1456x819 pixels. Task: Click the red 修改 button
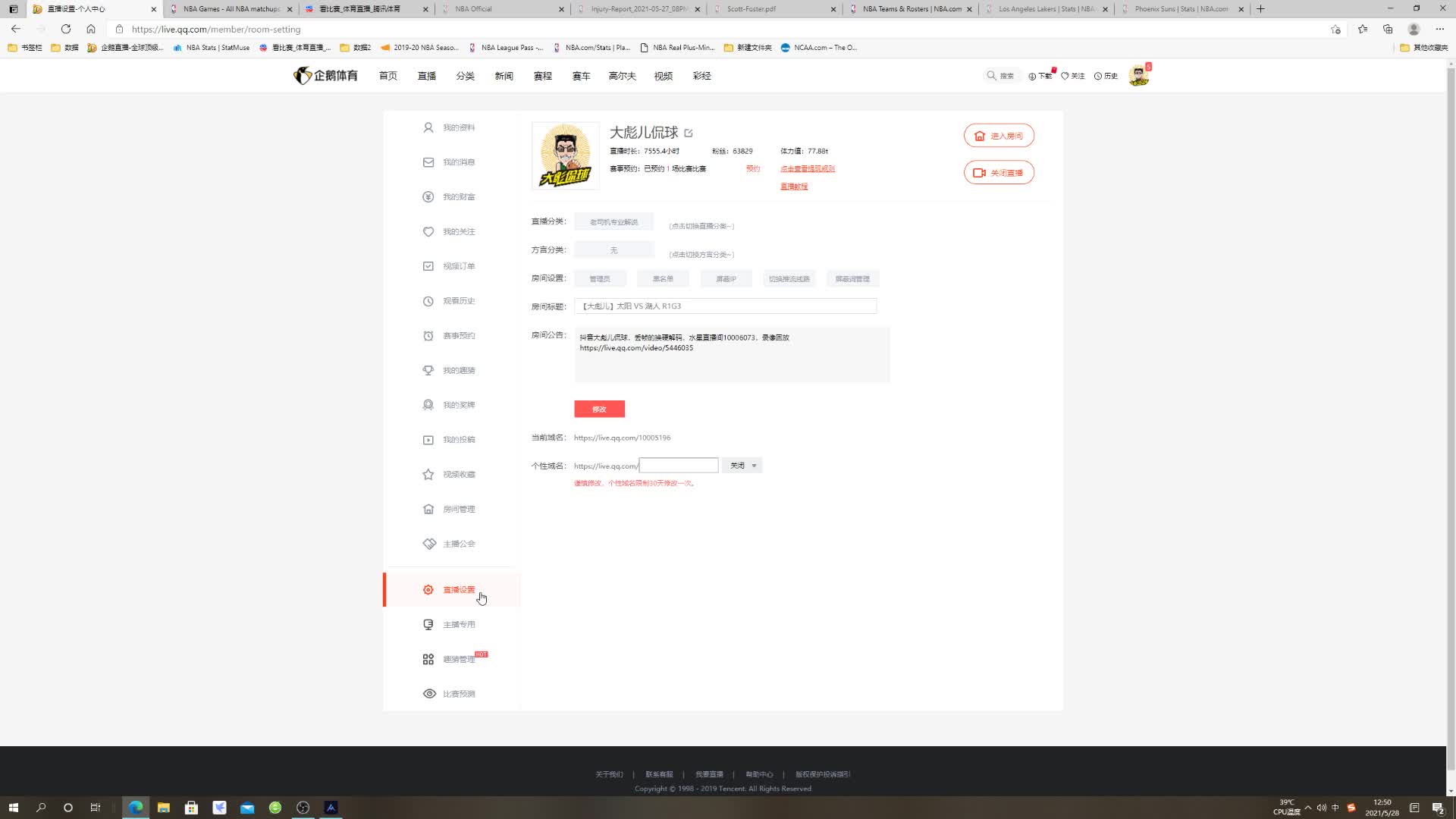tap(599, 409)
